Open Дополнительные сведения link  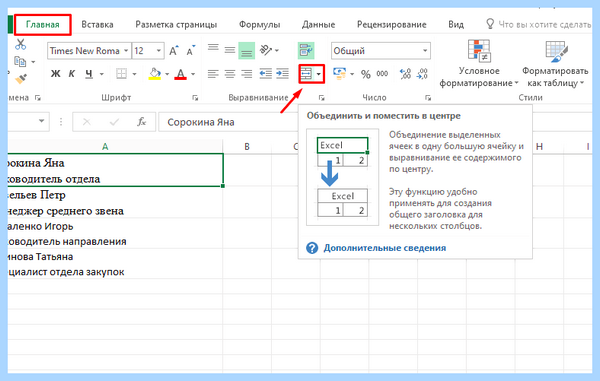click(385, 248)
